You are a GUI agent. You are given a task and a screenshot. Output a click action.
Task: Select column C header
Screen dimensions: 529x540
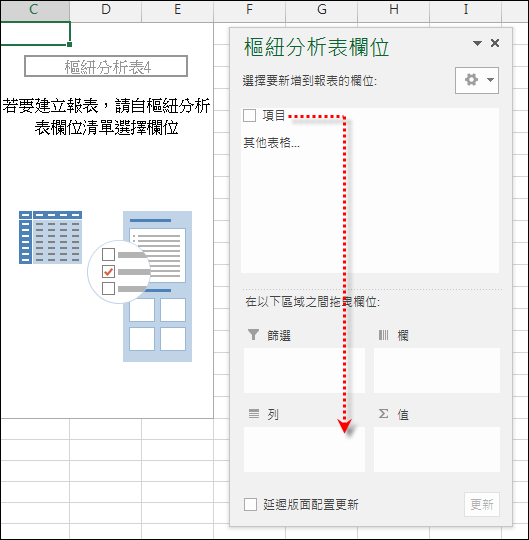(x=34, y=10)
